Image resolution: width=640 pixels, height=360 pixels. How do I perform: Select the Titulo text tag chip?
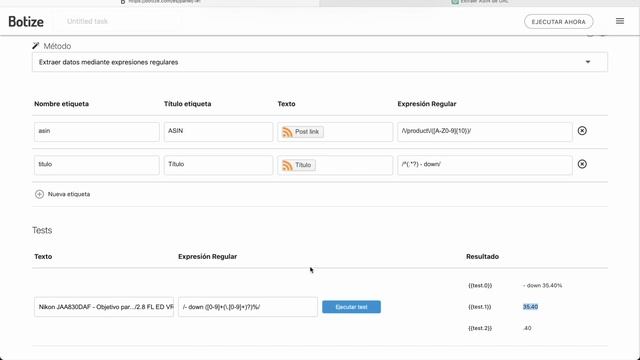point(298,165)
